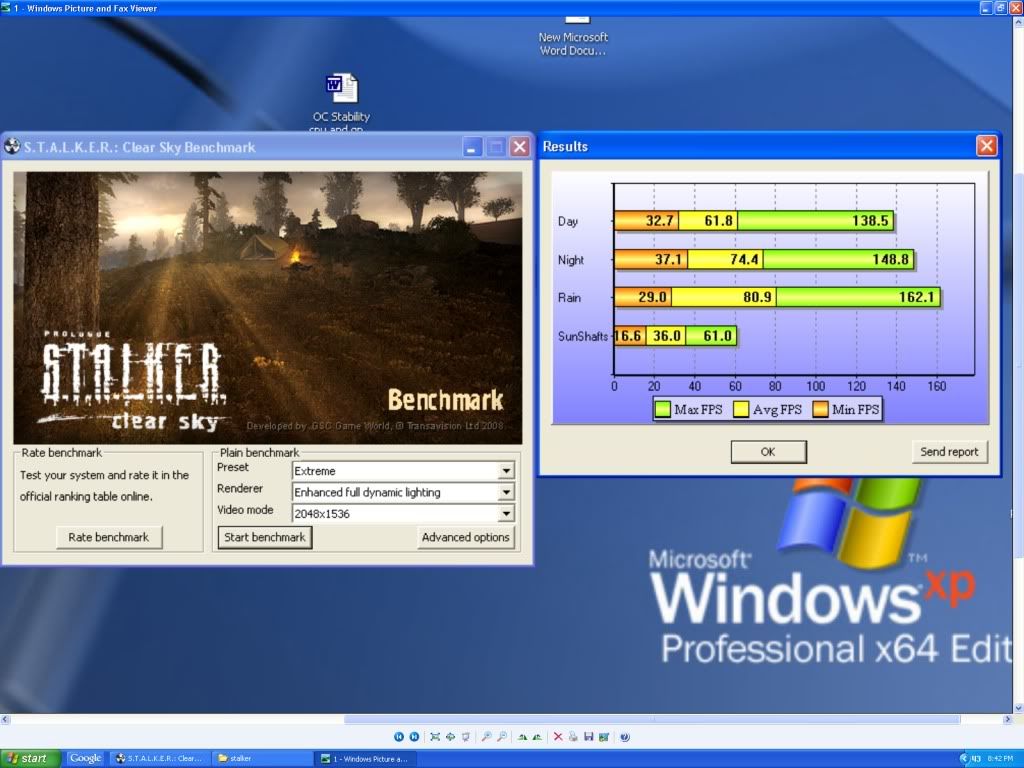Click the Best Fit icon in the viewer toolbar
Screen dimensions: 1024x768
[435, 737]
